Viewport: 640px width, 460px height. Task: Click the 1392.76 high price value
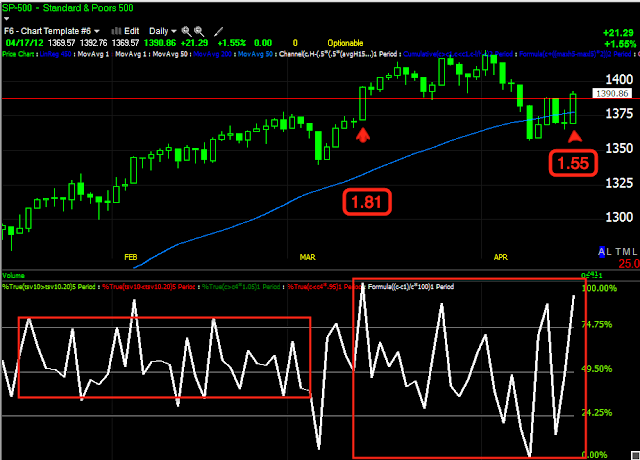[x=93, y=43]
